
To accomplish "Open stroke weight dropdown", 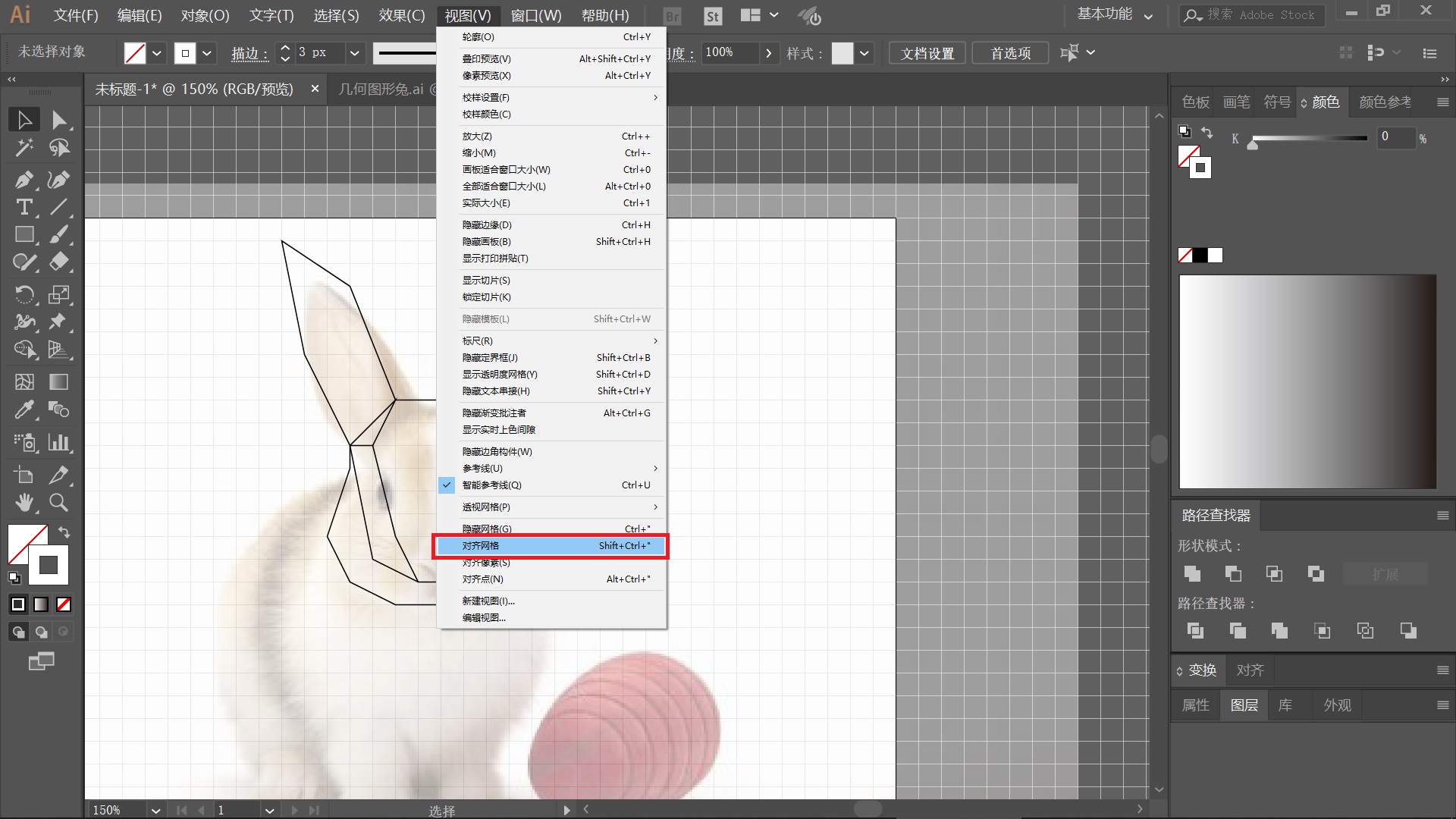I will pyautogui.click(x=354, y=53).
